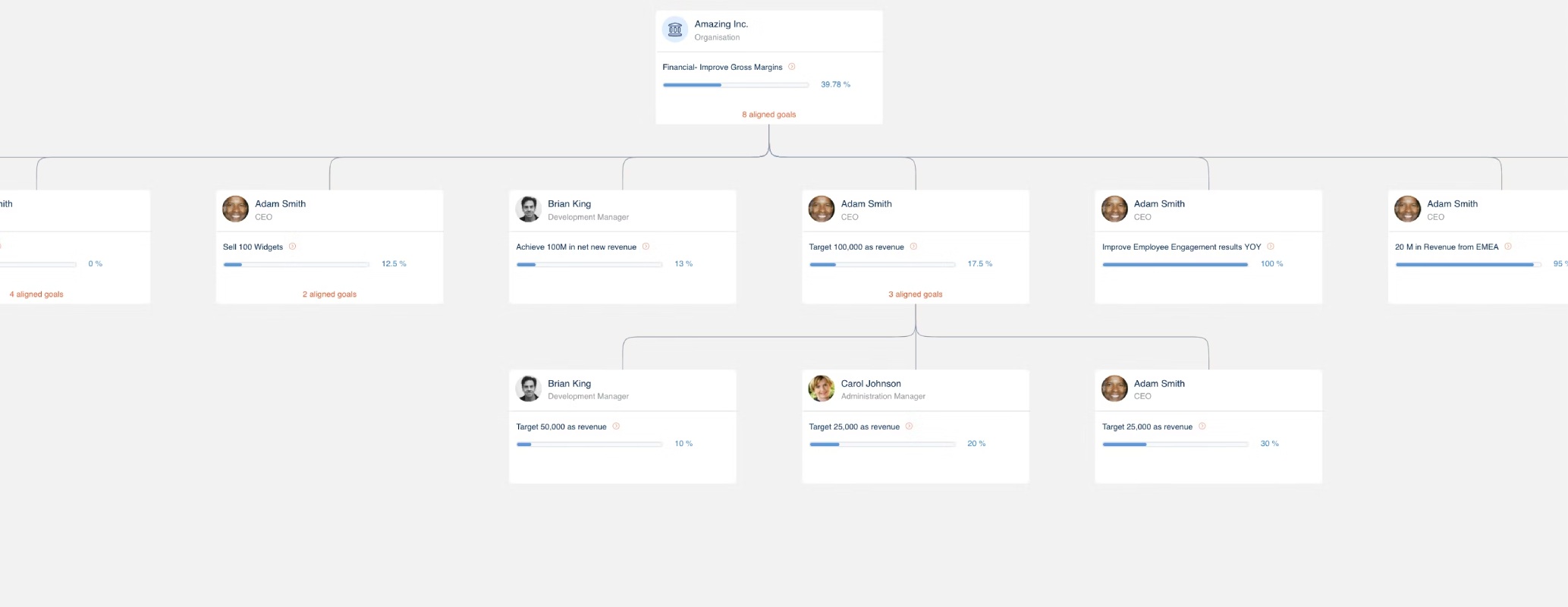Click the 100 % progress bar for Employee Engagement
The height and width of the screenshot is (607, 1568).
(1175, 265)
